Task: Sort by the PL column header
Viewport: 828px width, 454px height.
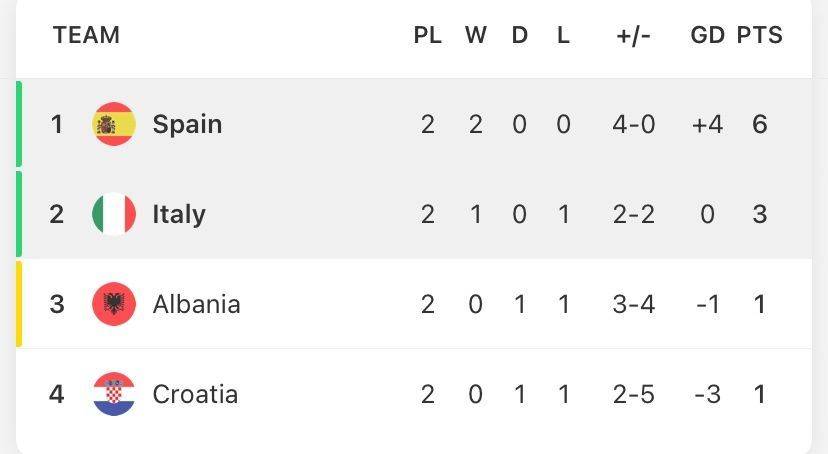Action: pos(427,35)
